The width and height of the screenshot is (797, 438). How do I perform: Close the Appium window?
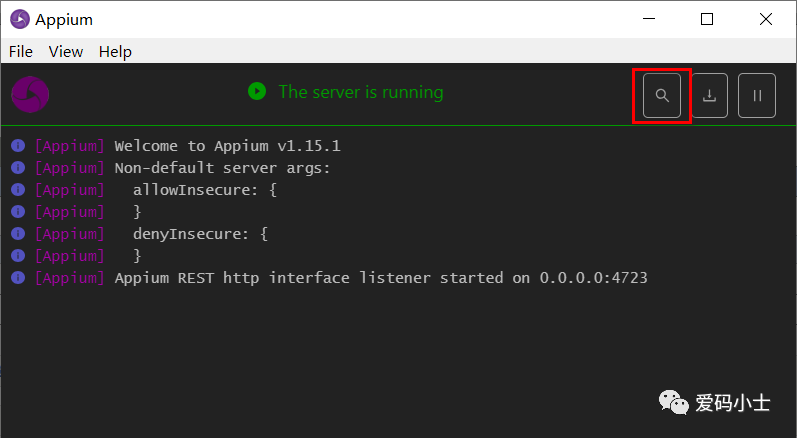tap(765, 19)
